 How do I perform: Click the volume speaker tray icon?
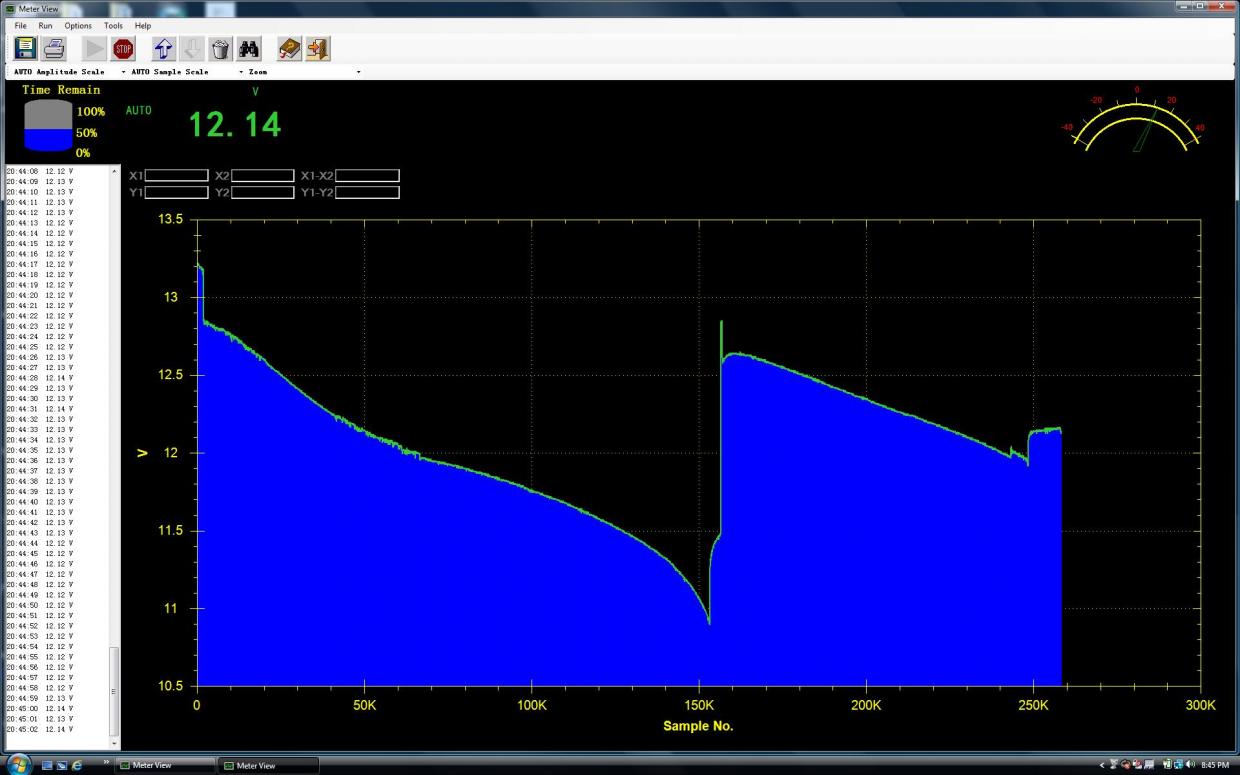point(1190,765)
